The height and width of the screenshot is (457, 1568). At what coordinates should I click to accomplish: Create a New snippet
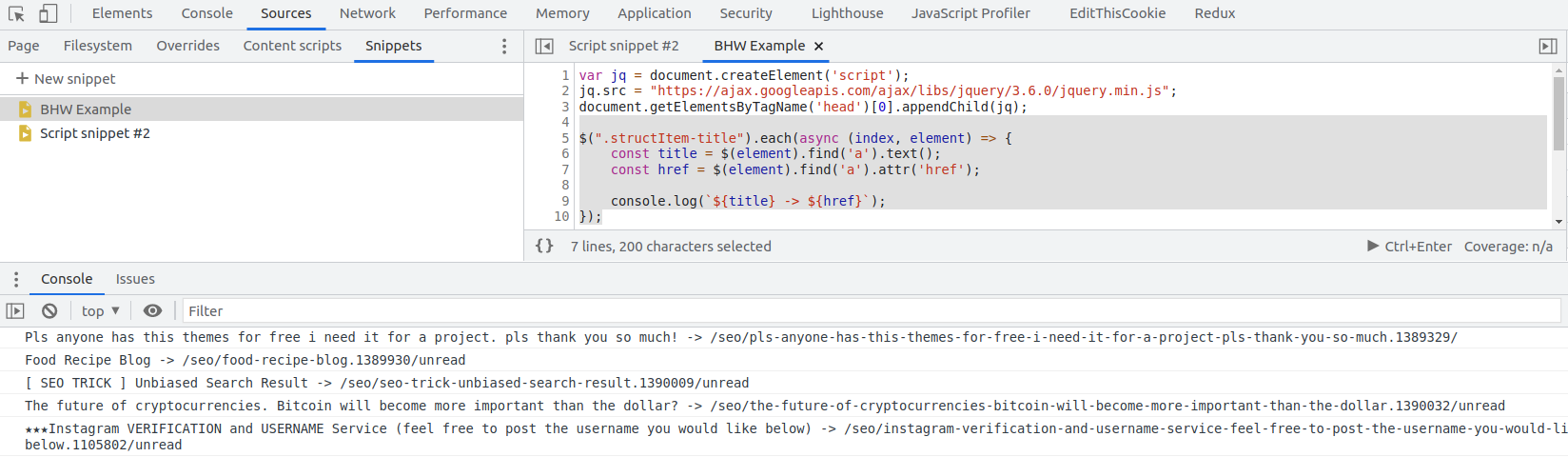(66, 79)
